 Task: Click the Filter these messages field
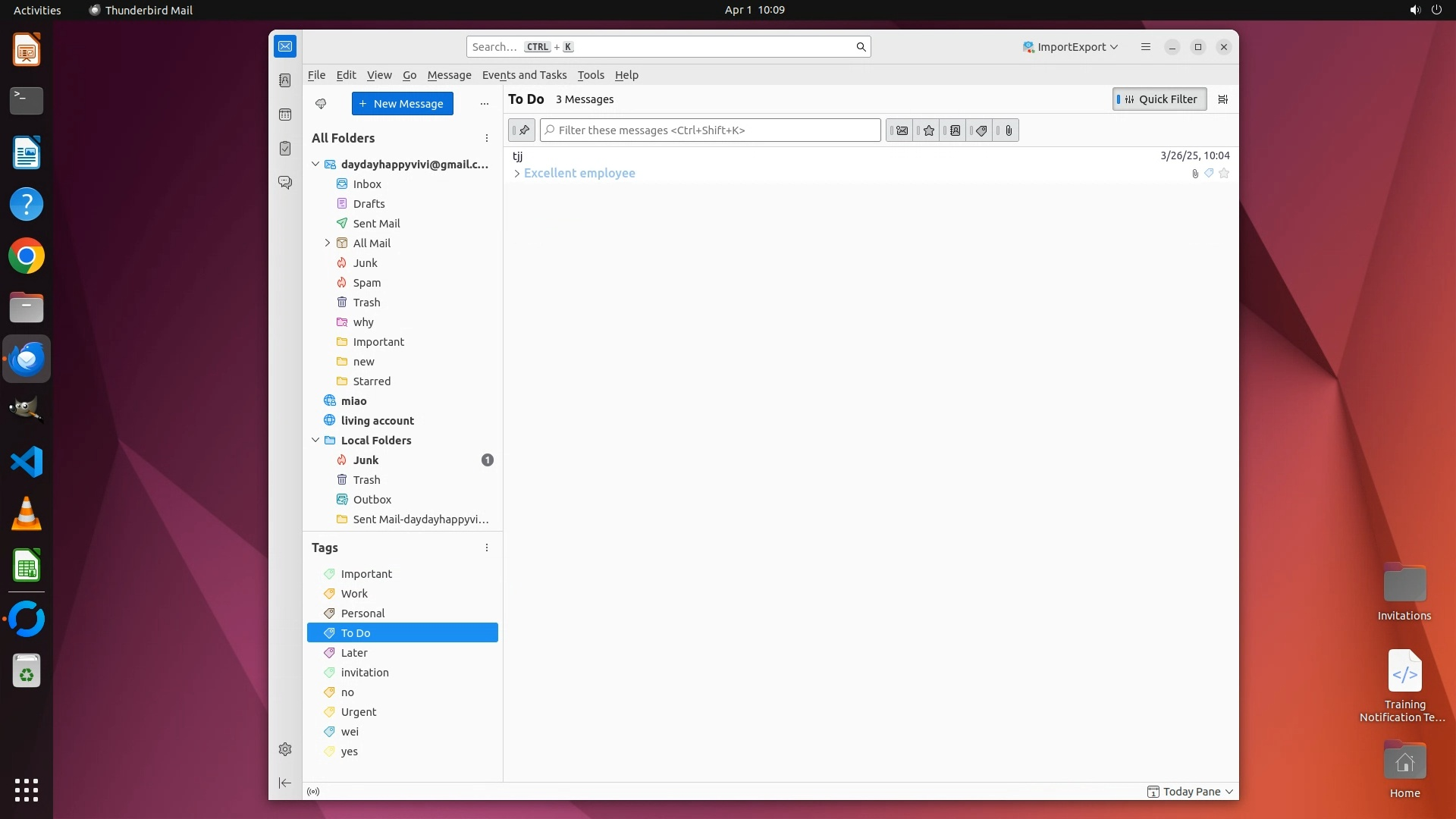click(710, 130)
